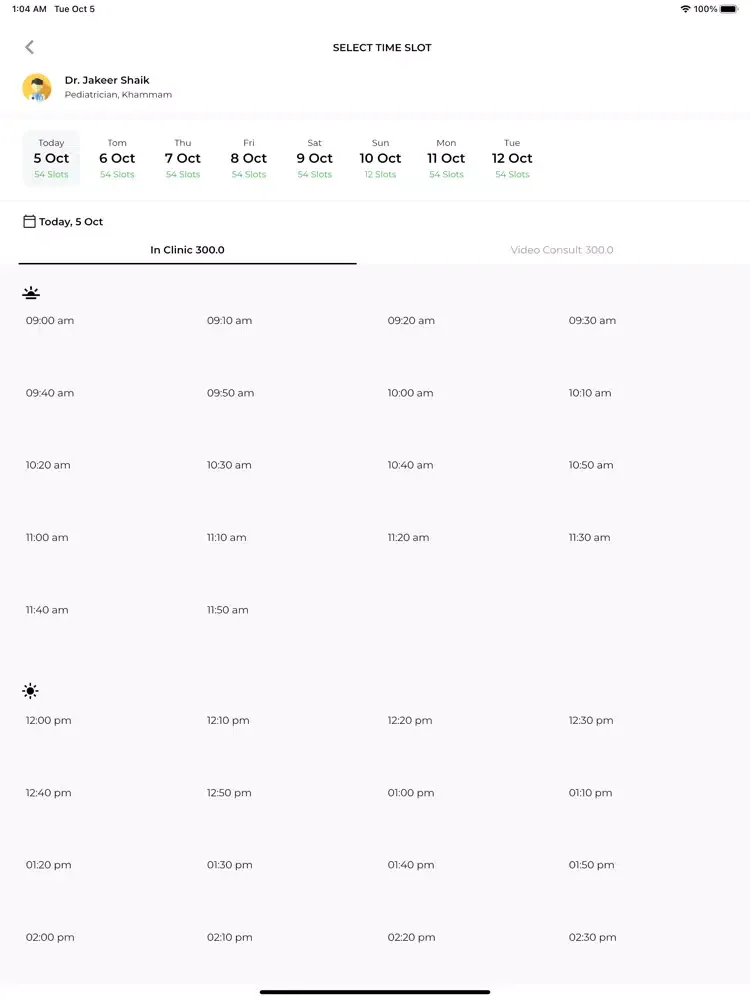750x1000 pixels.
Task: Choose the 09:10 am slot
Action: [x=230, y=321]
